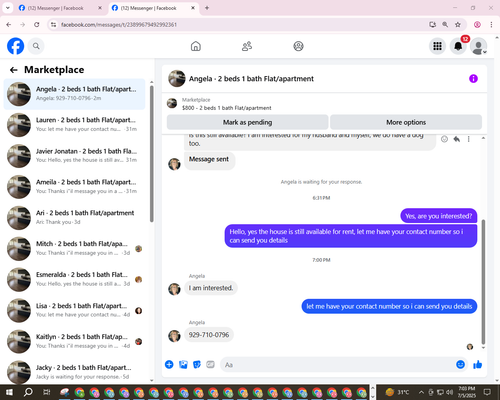This screenshot has width=500, height=400.
Task: Attach a file with the photo icon
Action: [183, 364]
